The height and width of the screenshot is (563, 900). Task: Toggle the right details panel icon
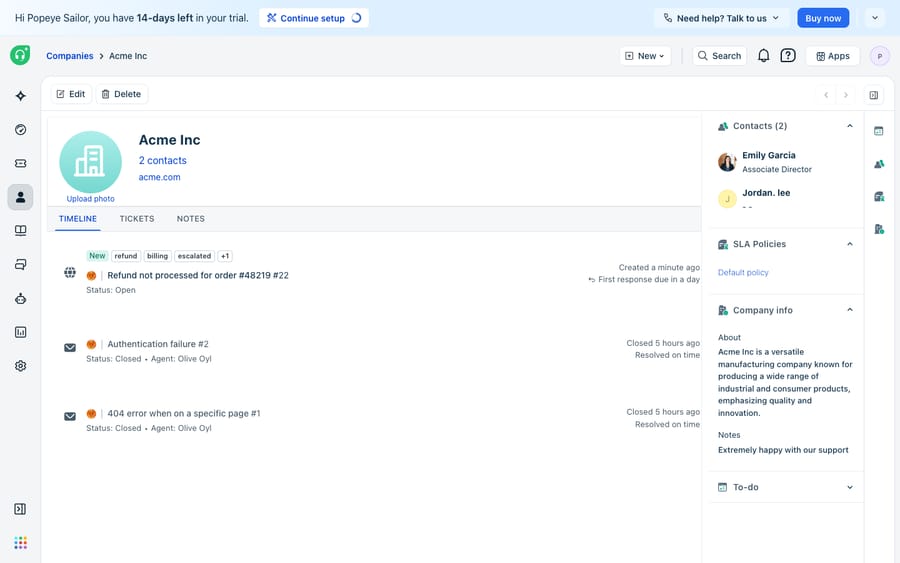pyautogui.click(x=874, y=95)
